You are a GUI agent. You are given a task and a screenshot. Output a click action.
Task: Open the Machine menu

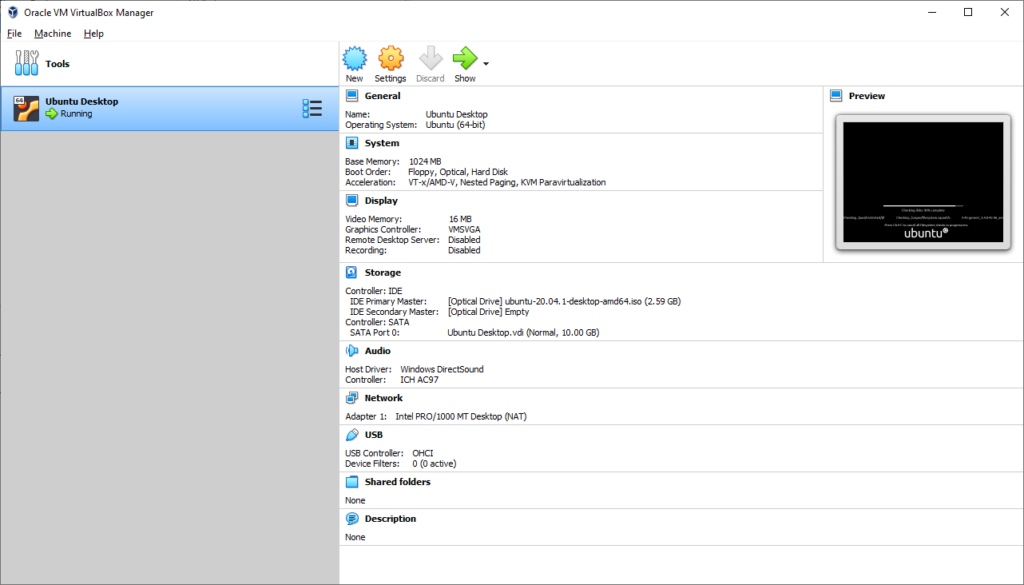[x=53, y=33]
